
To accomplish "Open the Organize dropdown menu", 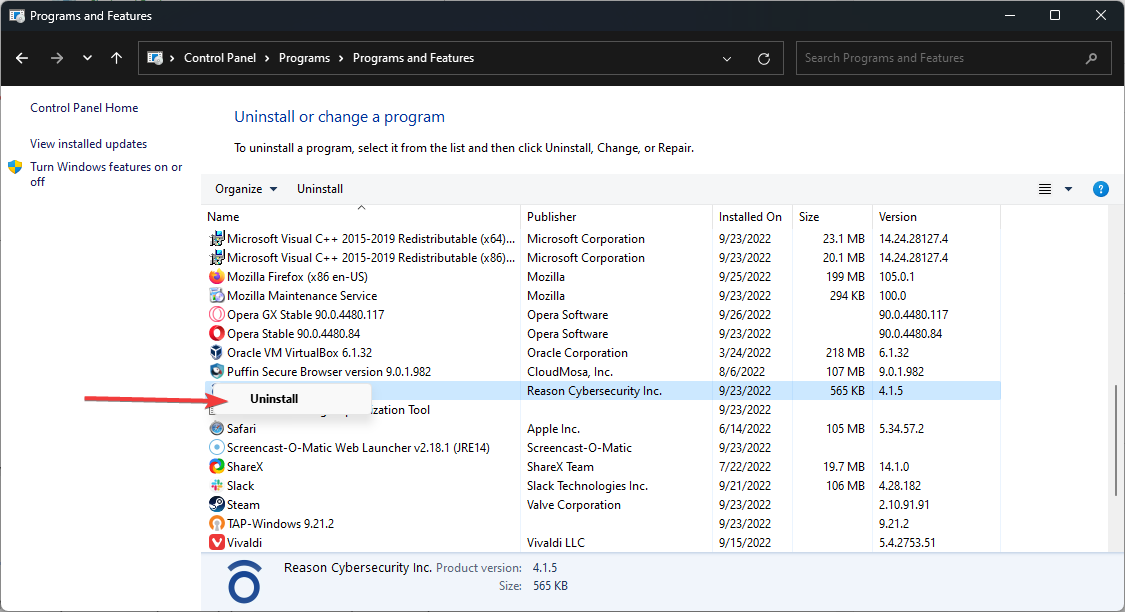I will [246, 189].
